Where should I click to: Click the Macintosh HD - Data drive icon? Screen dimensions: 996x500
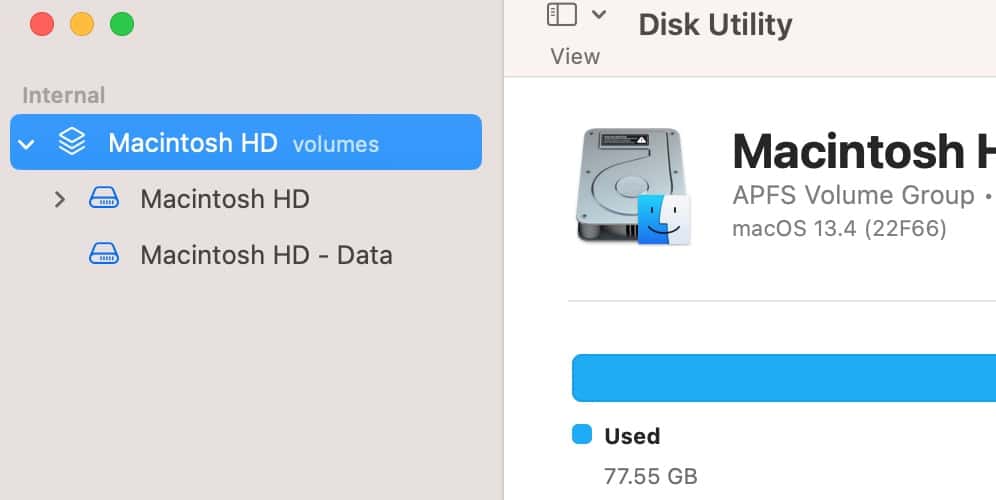[x=104, y=255]
